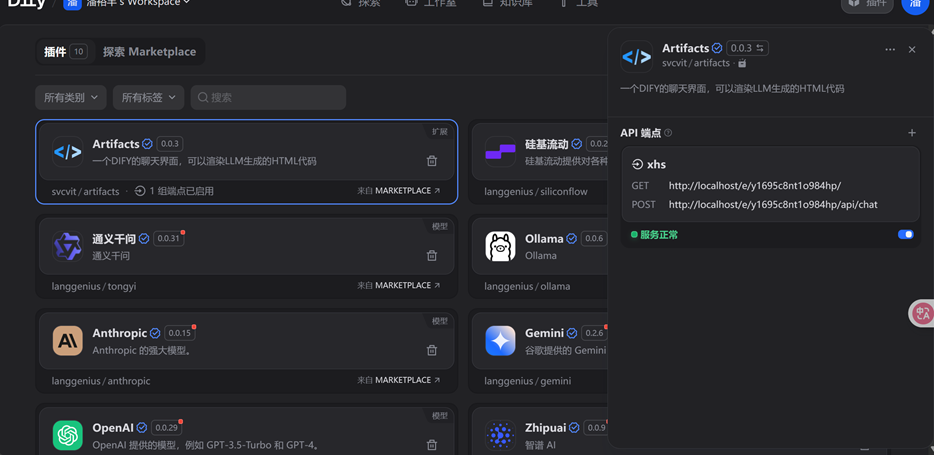934x455 pixels.
Task: Open the Artifacts 来自 MARKETPLACE link
Action: [x=398, y=191]
